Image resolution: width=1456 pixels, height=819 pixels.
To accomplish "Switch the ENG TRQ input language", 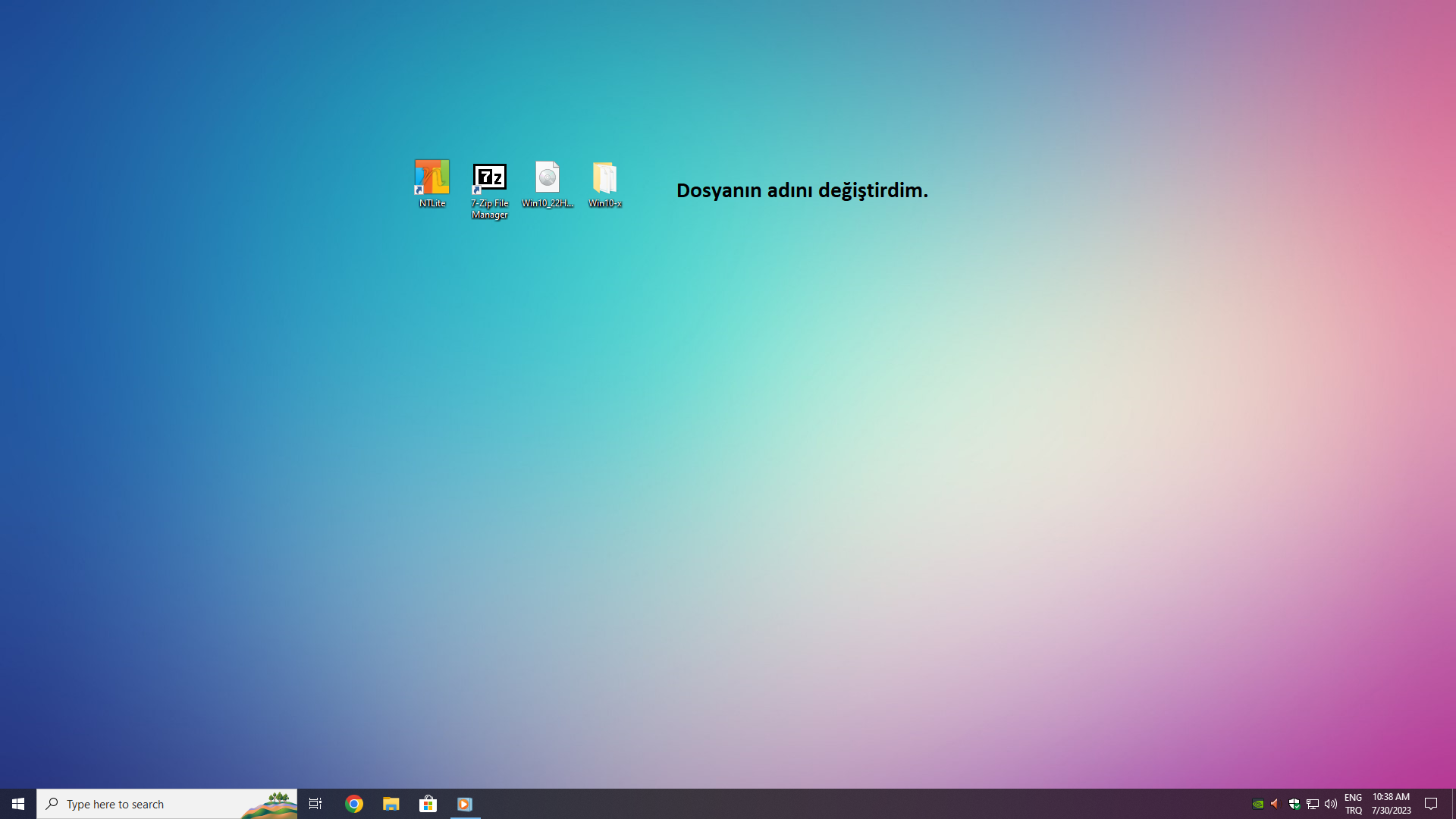I will pyautogui.click(x=1354, y=804).
